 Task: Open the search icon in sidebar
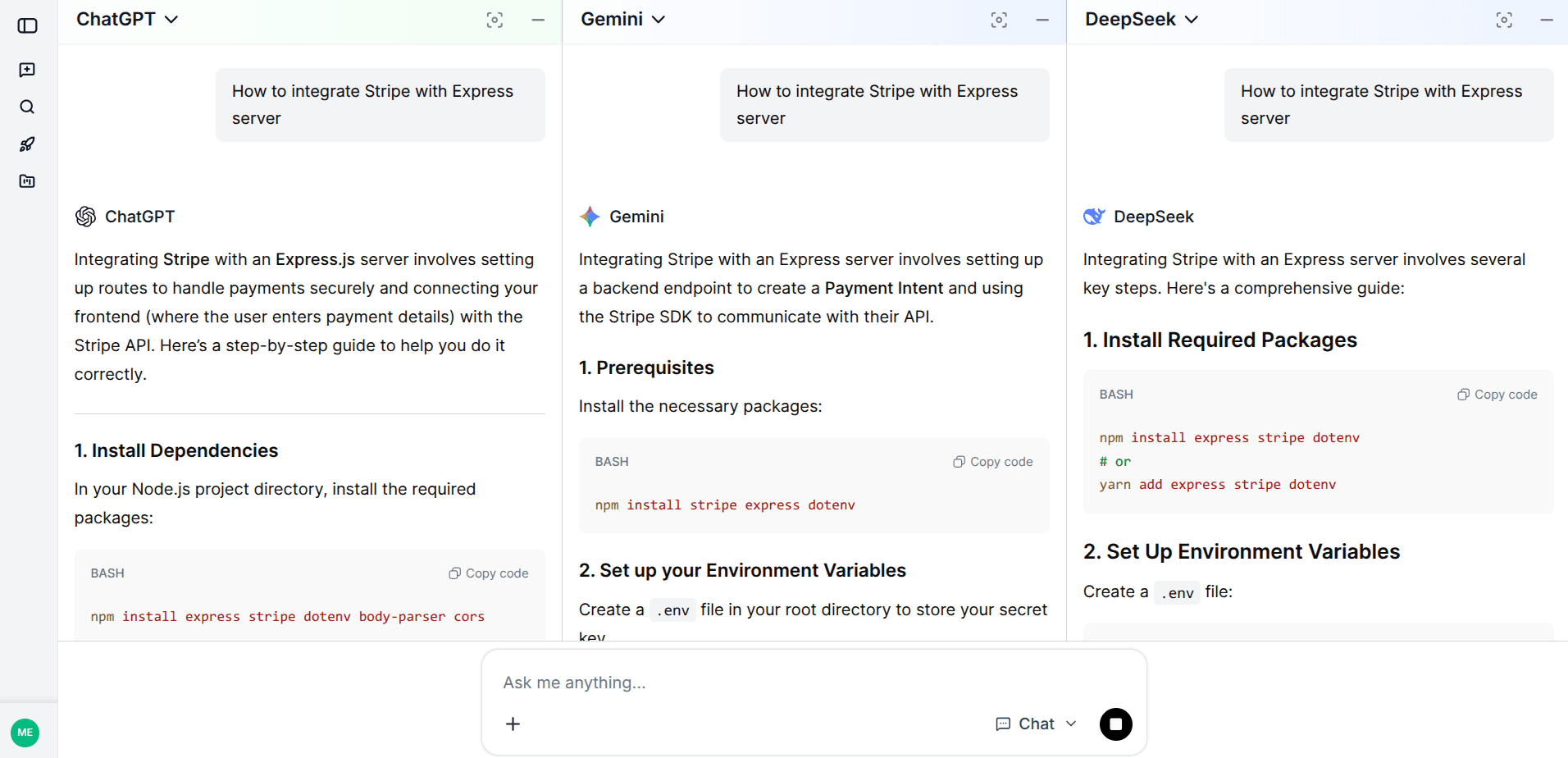click(27, 107)
